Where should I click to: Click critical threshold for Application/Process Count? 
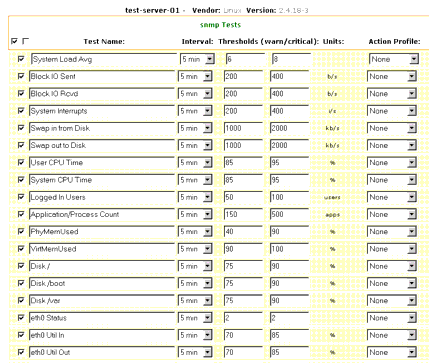[289, 215]
